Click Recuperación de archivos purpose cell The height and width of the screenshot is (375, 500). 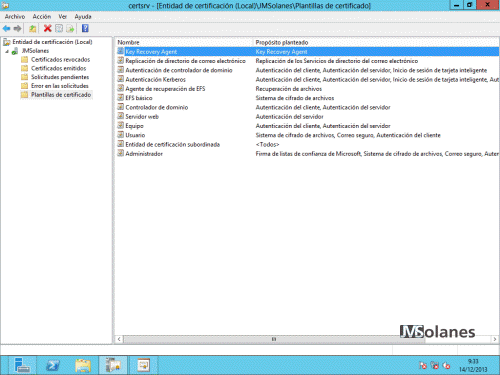(289, 89)
